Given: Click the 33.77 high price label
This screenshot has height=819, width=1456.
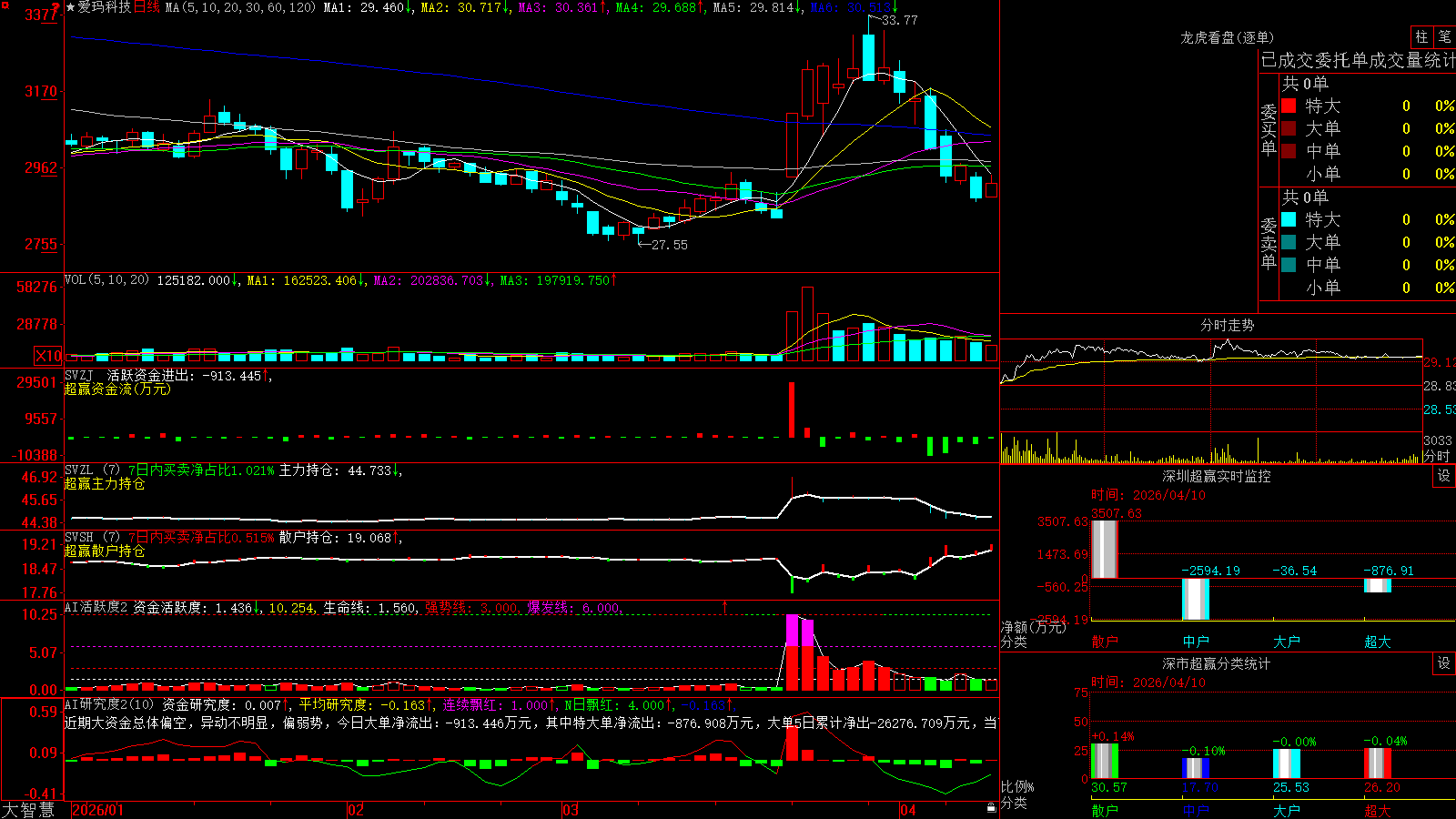Looking at the screenshot, I should point(900,20).
